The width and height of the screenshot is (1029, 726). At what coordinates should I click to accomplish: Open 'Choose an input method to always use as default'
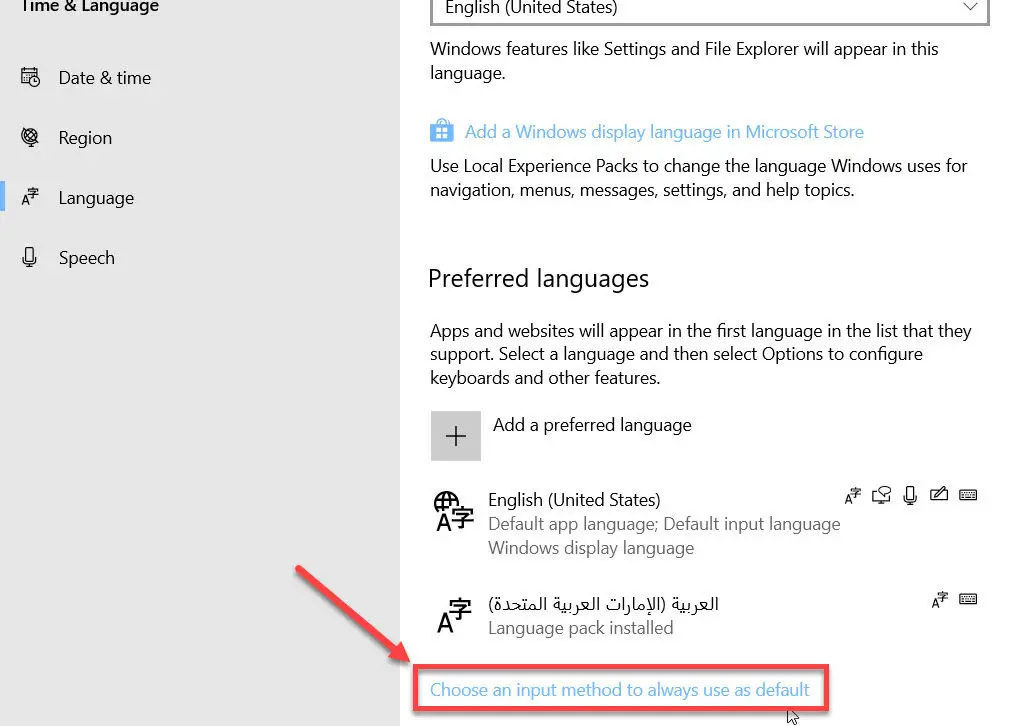[x=619, y=689]
